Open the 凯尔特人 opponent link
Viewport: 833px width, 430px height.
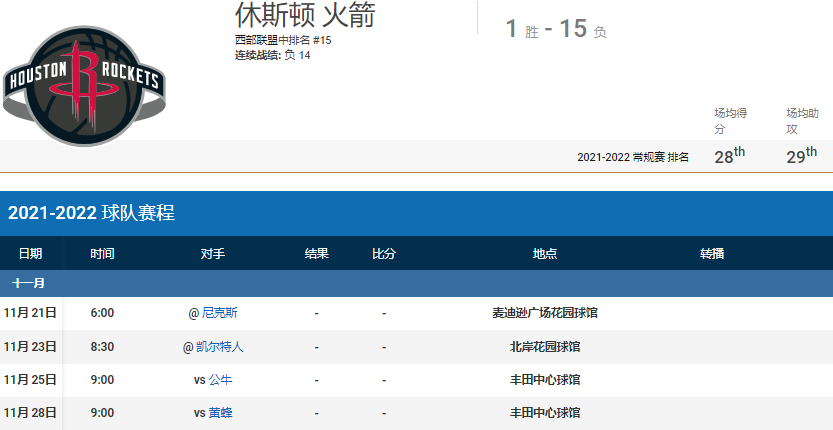click(220, 347)
